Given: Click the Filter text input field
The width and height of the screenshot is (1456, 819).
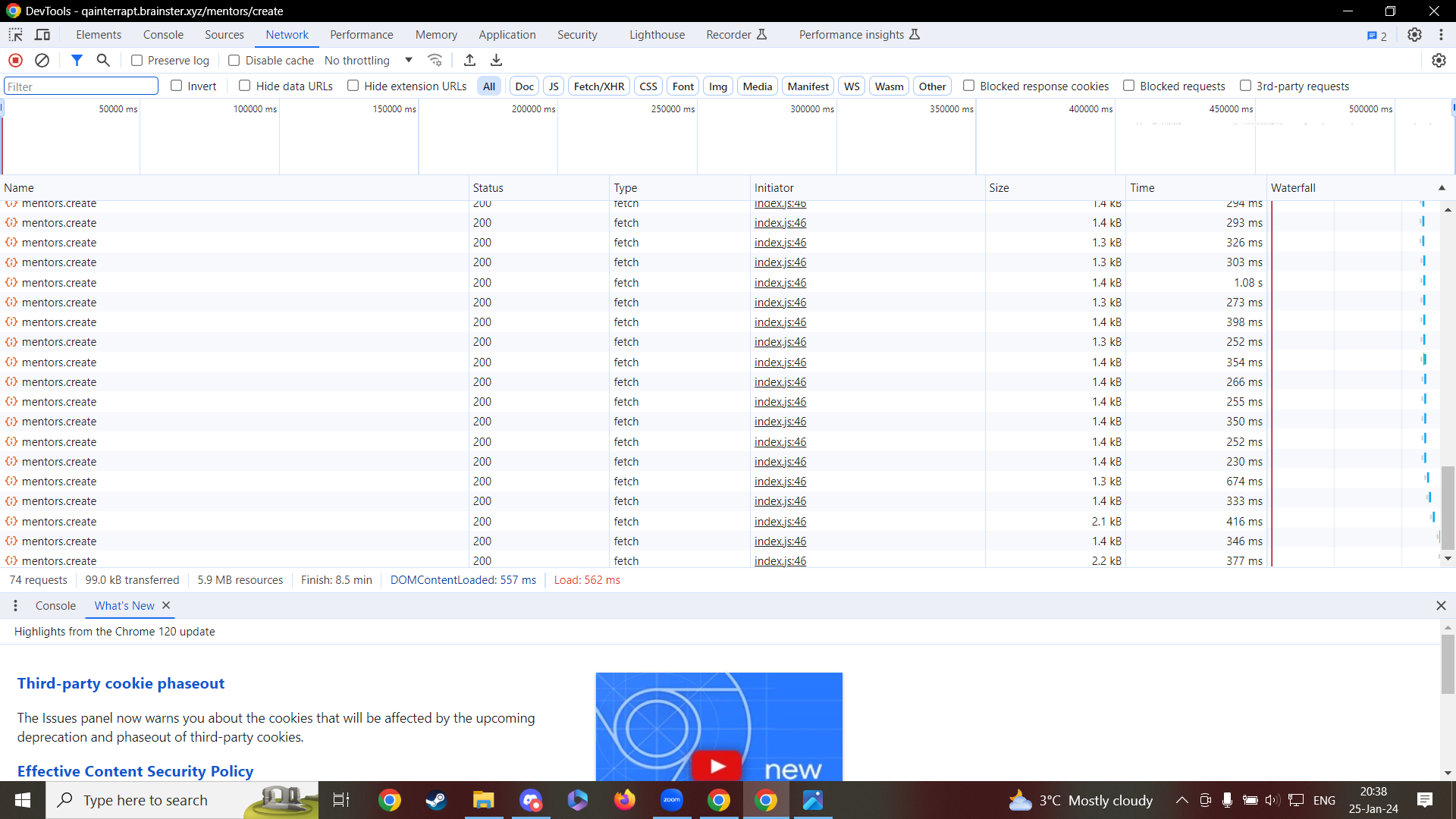Looking at the screenshot, I should (x=81, y=86).
